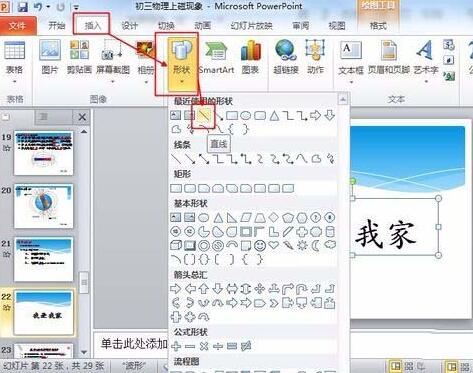This screenshot has width=473, height=373.
Task: Open the Undo history dropdown arrow
Action: pos(48,7)
